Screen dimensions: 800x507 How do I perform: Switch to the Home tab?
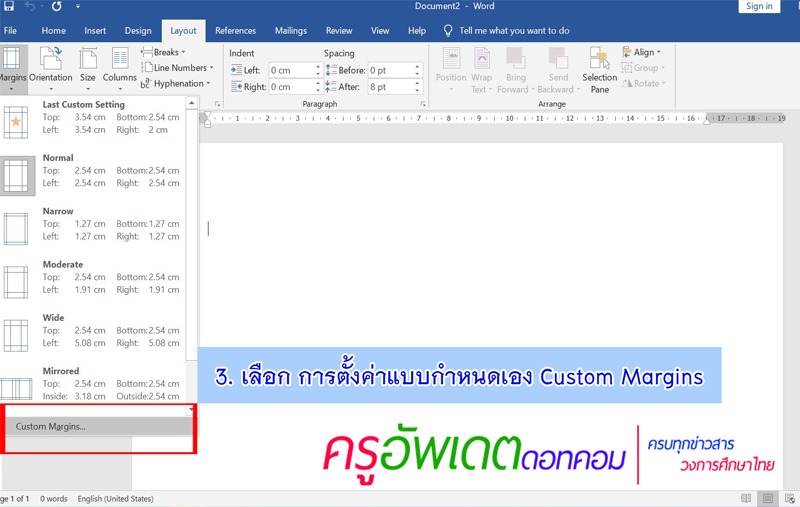point(54,31)
